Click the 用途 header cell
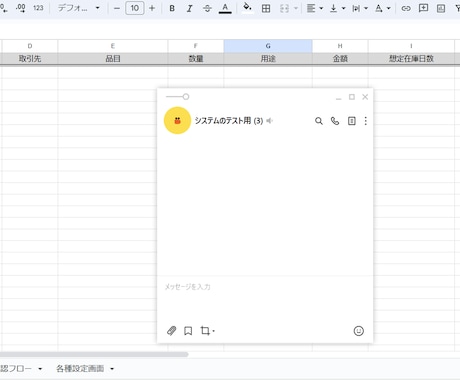This screenshot has height=380, width=460. pyautogui.click(x=268, y=59)
